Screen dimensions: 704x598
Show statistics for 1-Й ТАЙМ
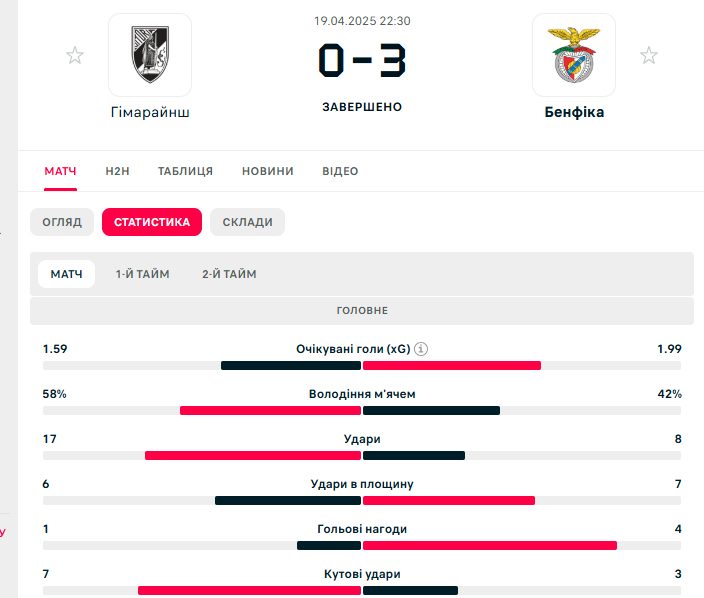[x=142, y=274]
